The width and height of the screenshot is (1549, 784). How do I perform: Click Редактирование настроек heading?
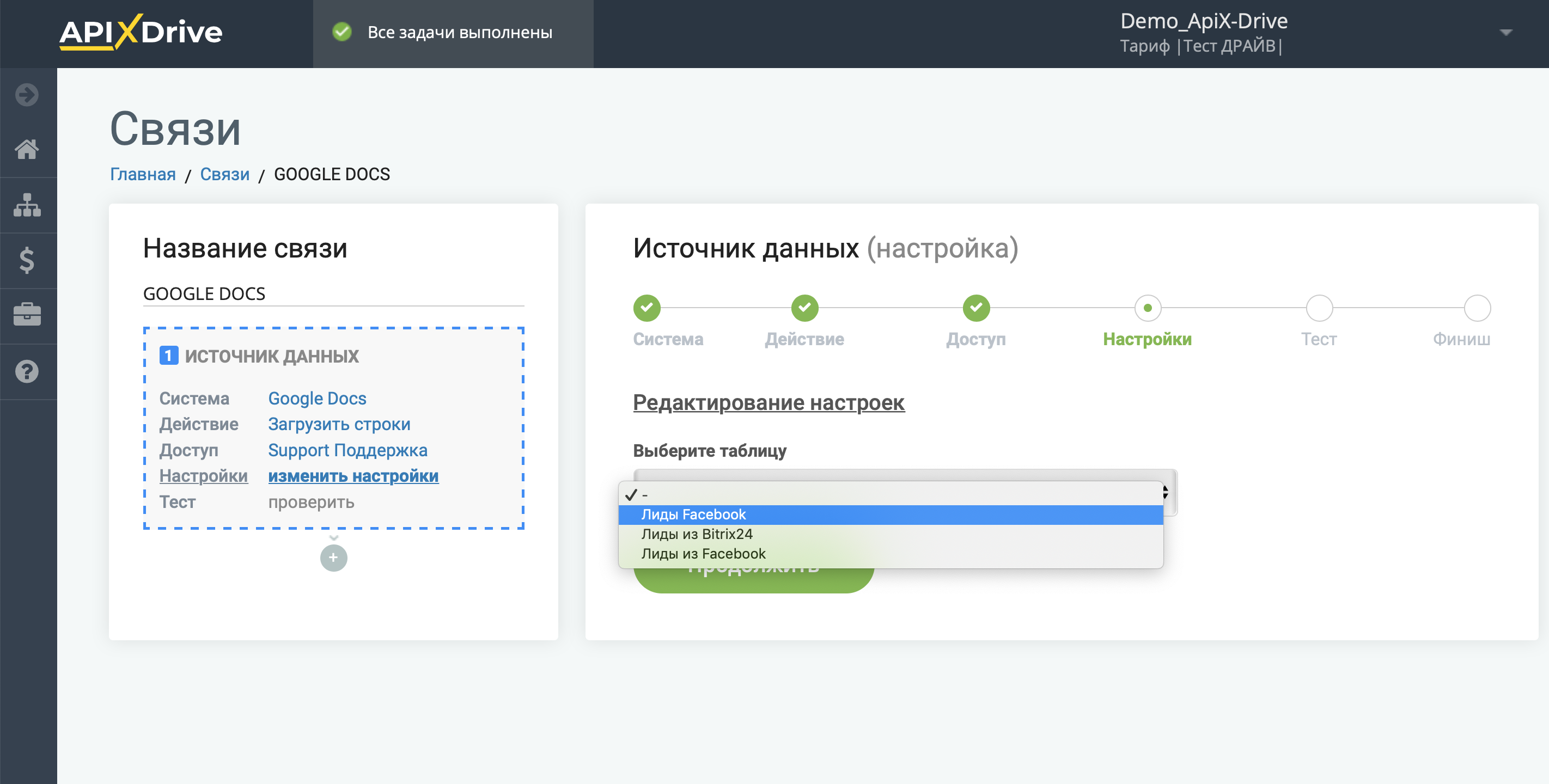tap(769, 403)
